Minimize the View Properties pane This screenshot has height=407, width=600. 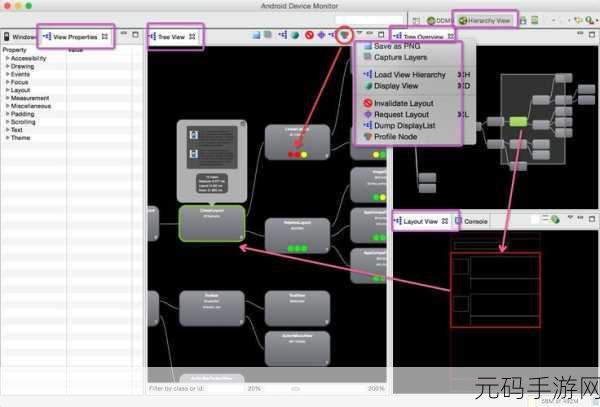[x=124, y=34]
